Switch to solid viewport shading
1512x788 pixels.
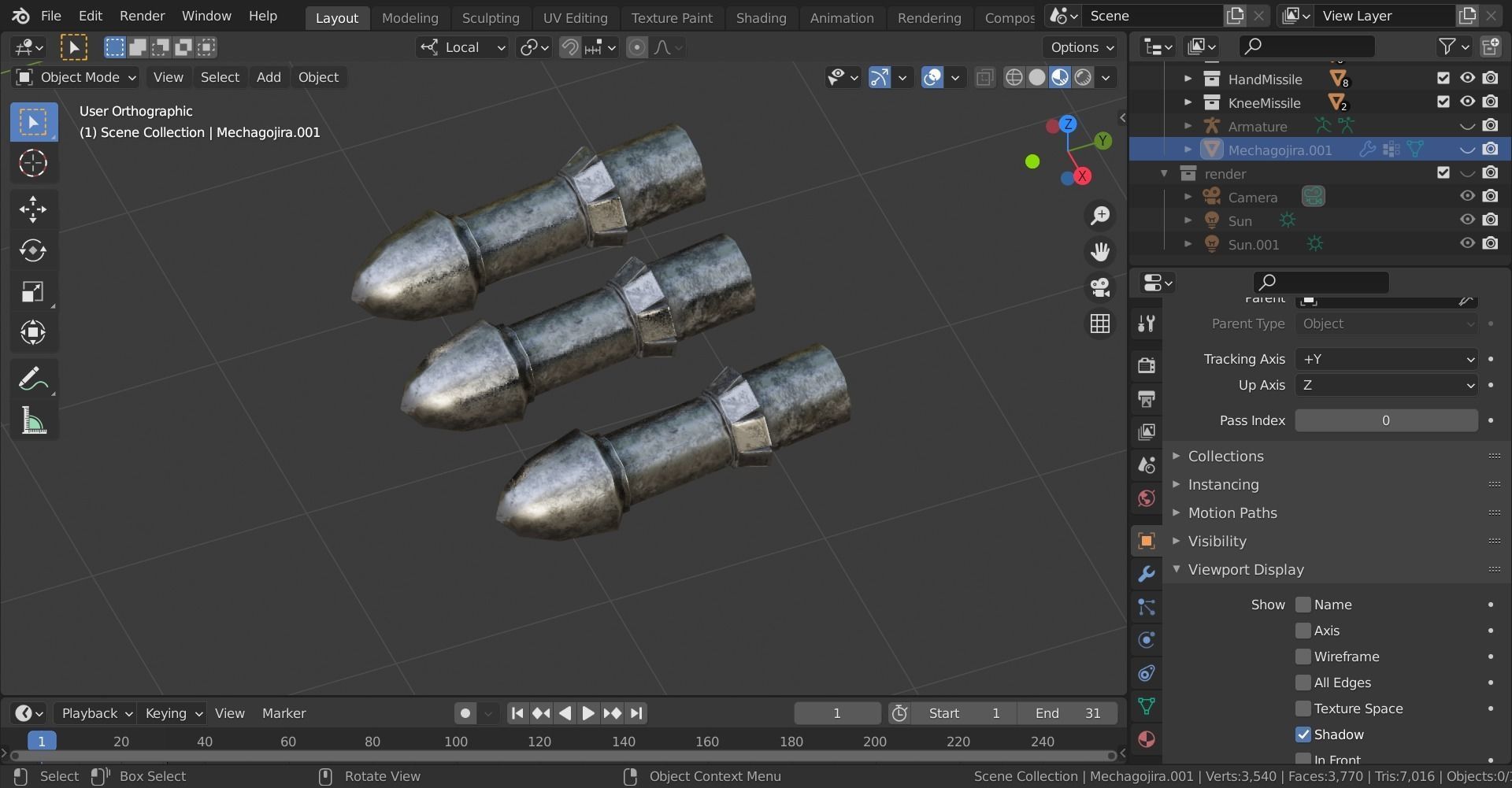1037,77
